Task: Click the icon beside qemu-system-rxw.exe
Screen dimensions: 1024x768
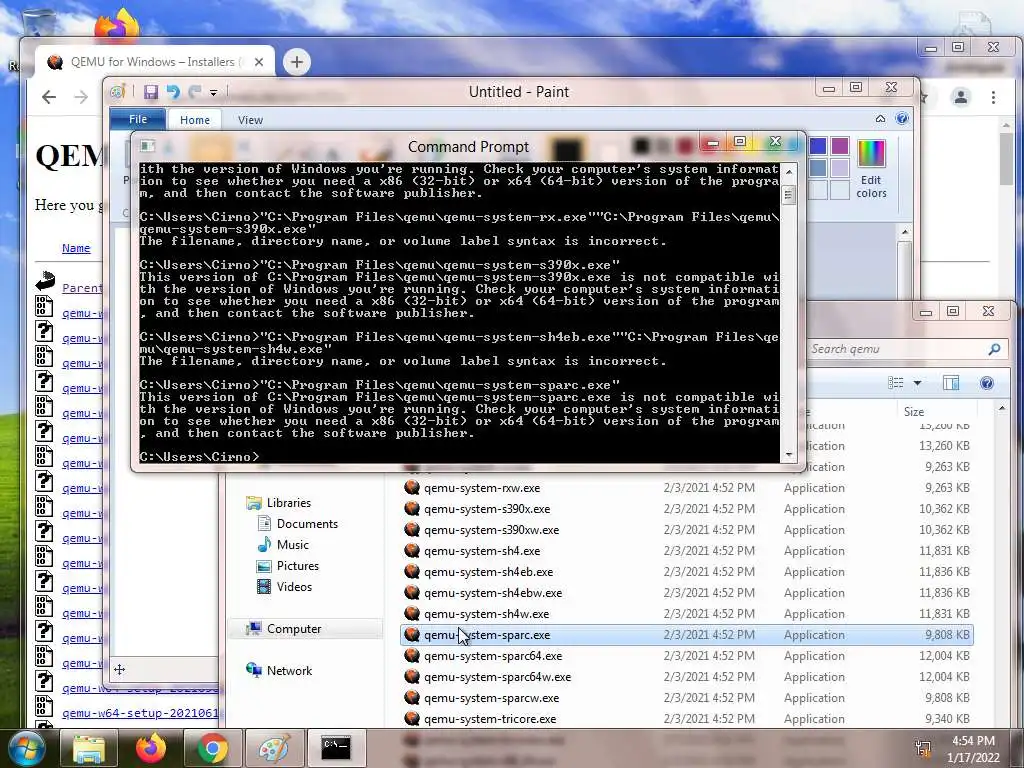Action: pyautogui.click(x=411, y=488)
